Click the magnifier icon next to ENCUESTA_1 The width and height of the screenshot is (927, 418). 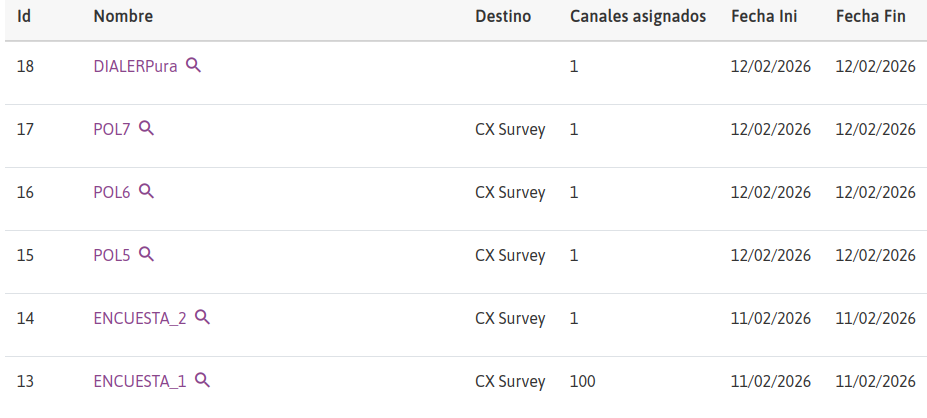pos(202,380)
